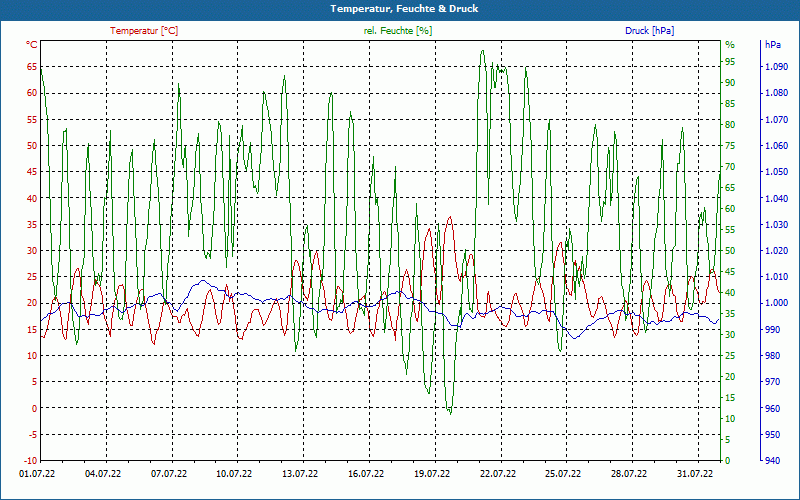Click '980' on the blue pressure axis
Image resolution: width=800 pixels, height=500 pixels.
pos(772,356)
